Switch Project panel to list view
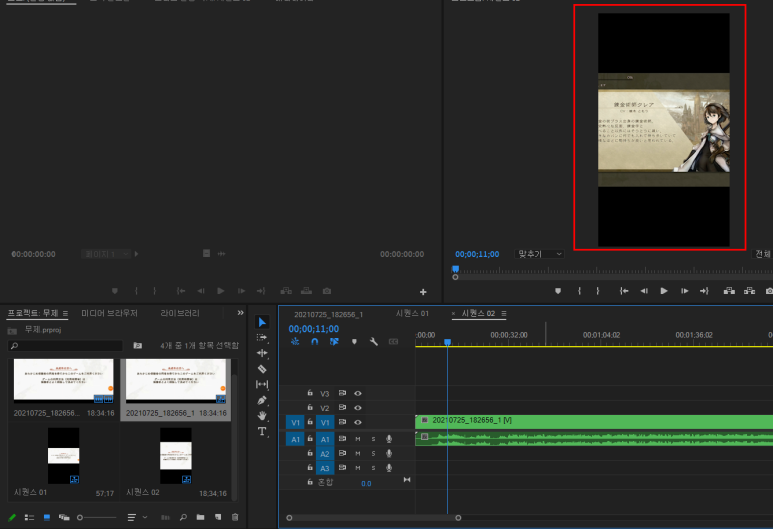 click(30, 517)
